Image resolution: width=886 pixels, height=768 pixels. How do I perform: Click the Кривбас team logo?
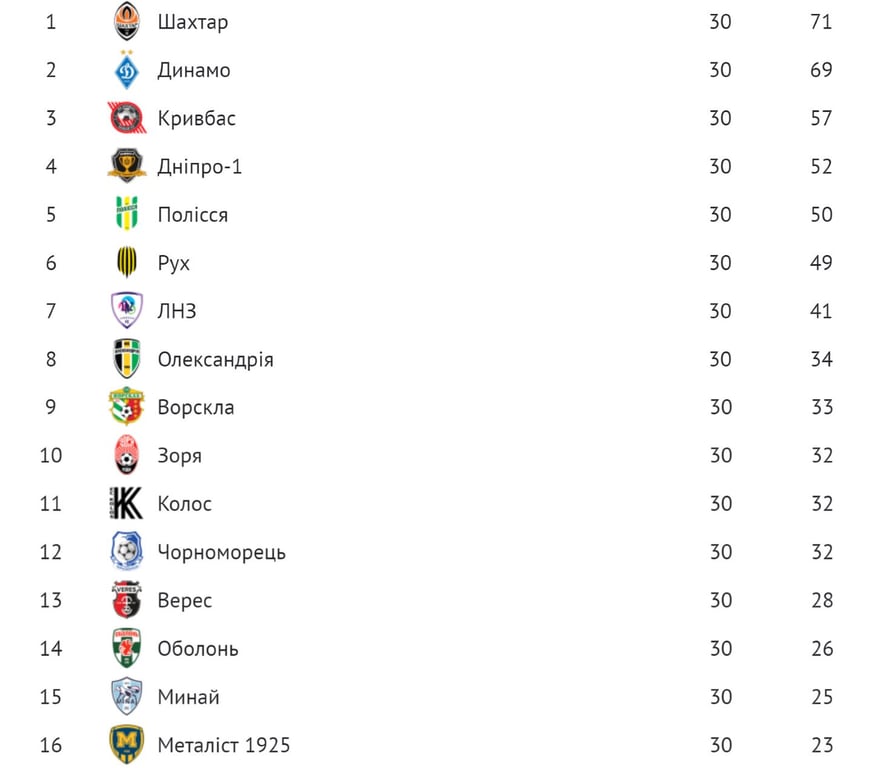coord(127,118)
